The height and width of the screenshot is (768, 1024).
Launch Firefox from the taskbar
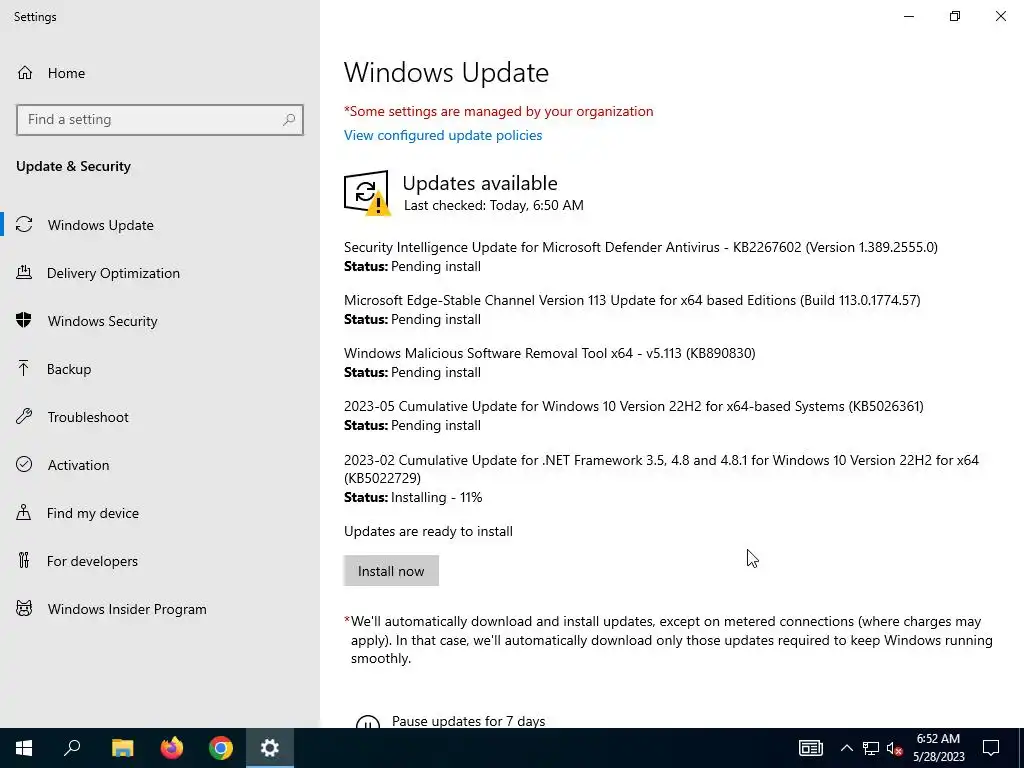coord(172,748)
